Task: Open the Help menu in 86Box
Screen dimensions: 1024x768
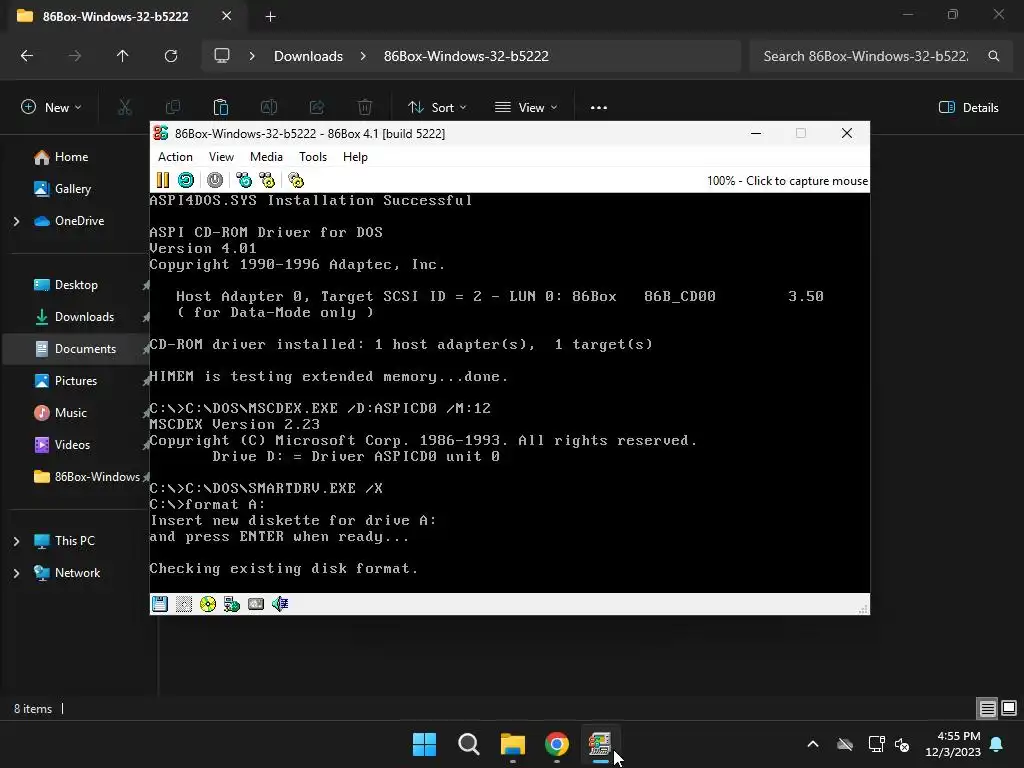Action: pyautogui.click(x=355, y=157)
